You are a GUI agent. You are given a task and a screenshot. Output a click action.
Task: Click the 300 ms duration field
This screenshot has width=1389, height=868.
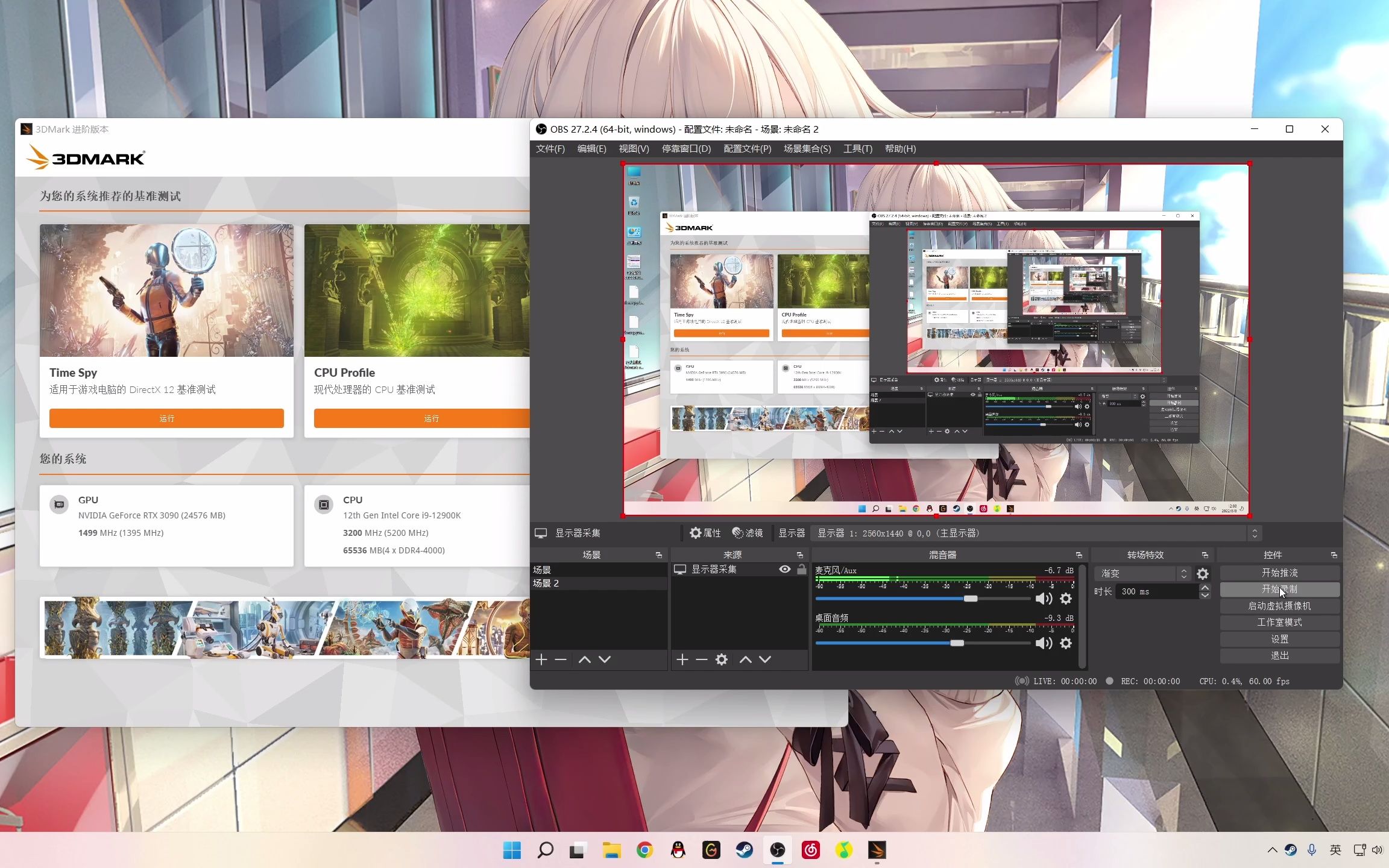click(x=1157, y=591)
